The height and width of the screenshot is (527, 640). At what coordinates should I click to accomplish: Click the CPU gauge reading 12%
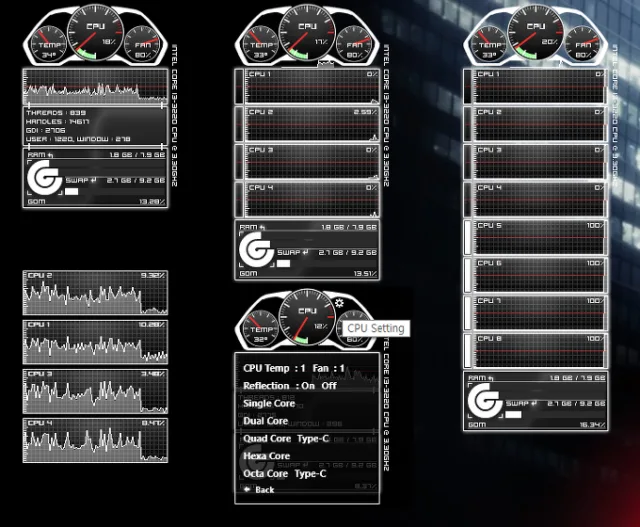(x=307, y=317)
